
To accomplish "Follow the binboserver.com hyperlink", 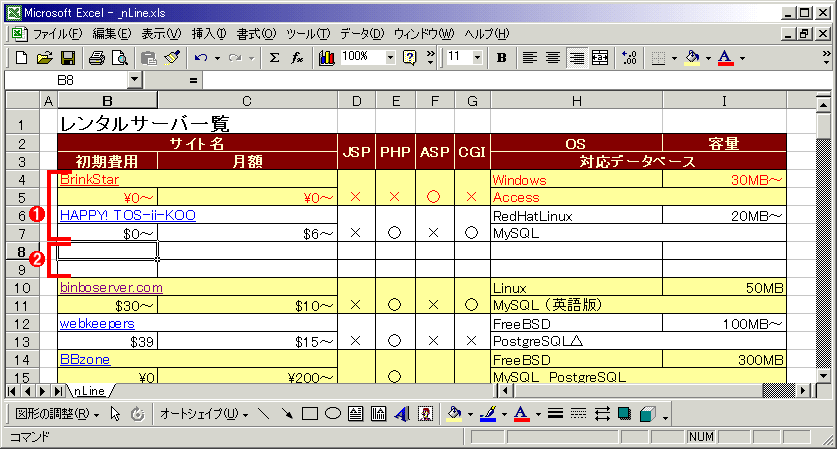I will coord(111,287).
